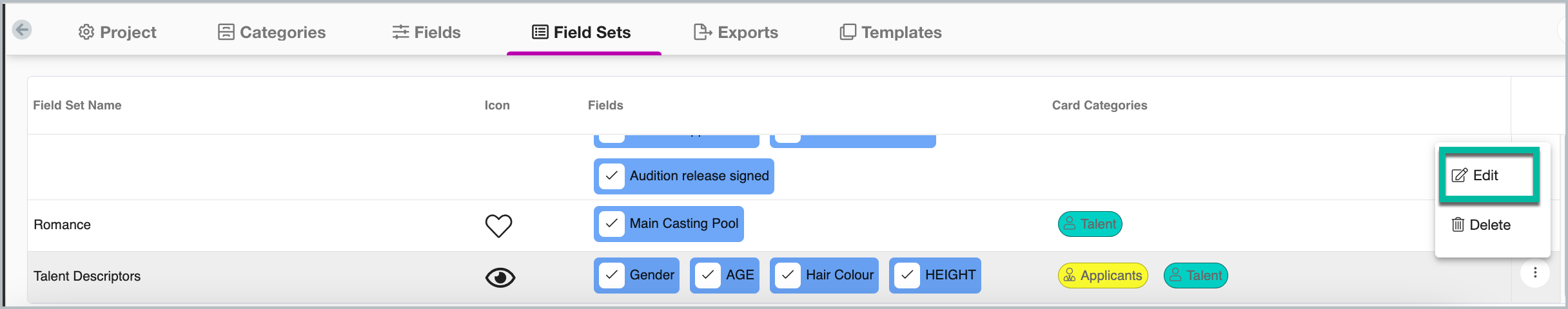The height and width of the screenshot is (309, 1568).
Task: Toggle the Hair Colour checkbox
Action: click(x=787, y=275)
